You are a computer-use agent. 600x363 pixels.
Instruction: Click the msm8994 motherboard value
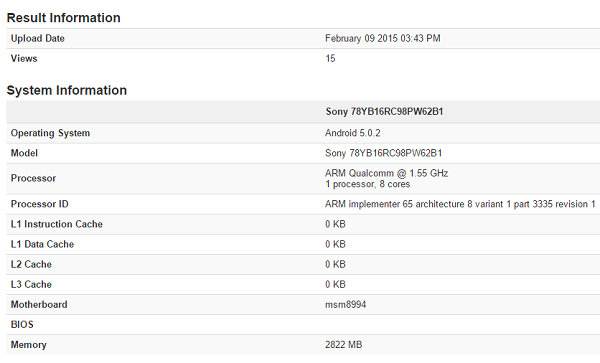(346, 304)
